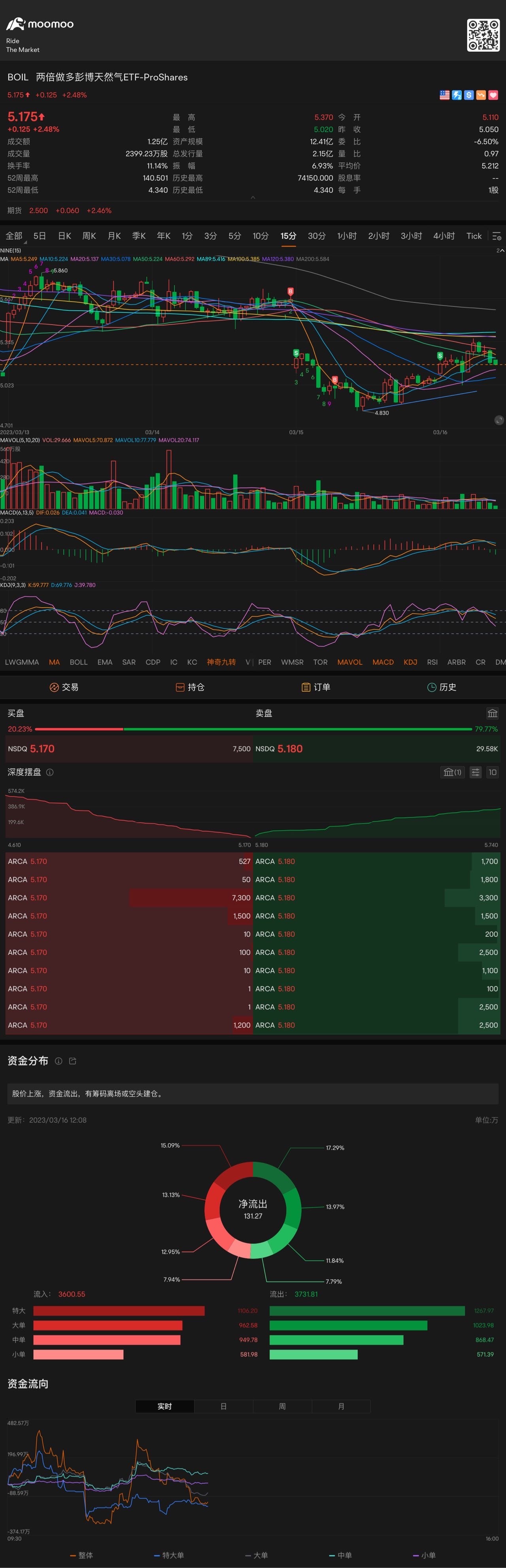Screen dimensions: 506x1568
Task: Open the 持仓 positions section
Action: [x=190, y=687]
